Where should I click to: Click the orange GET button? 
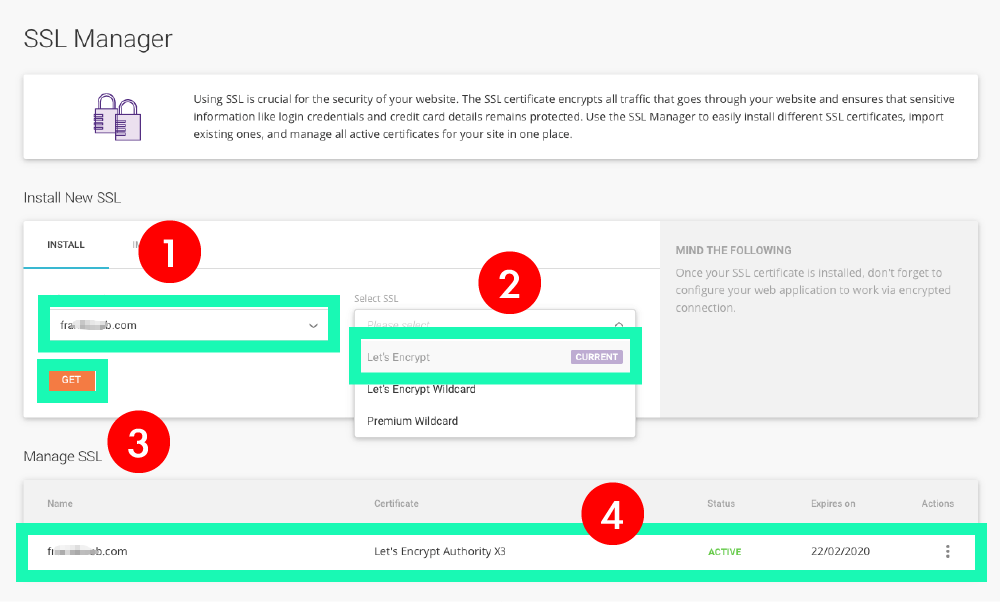[72, 380]
